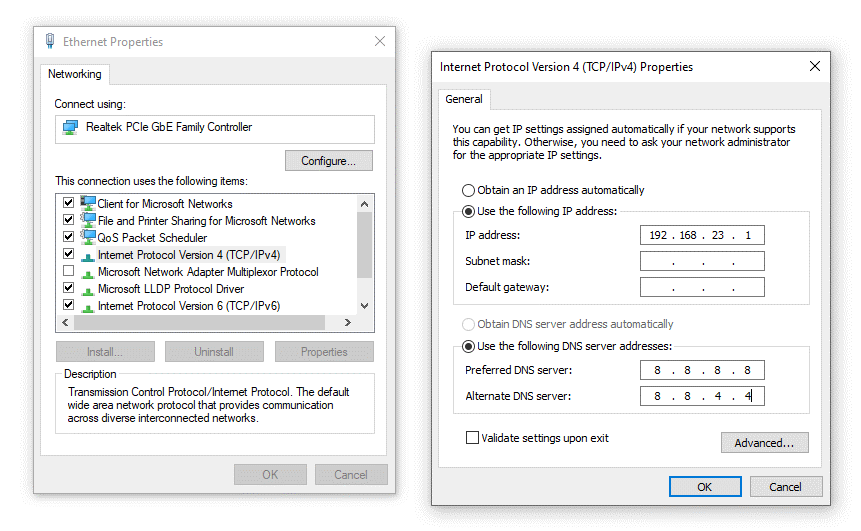Viewport: 861px width, 531px height.
Task: Open Advanced TCP/IP settings
Action: pyautogui.click(x=764, y=442)
